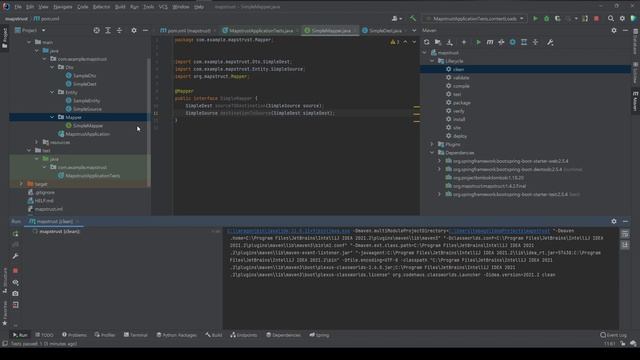Run the selected Maven build
640x360 pixels.
pos(478,42)
